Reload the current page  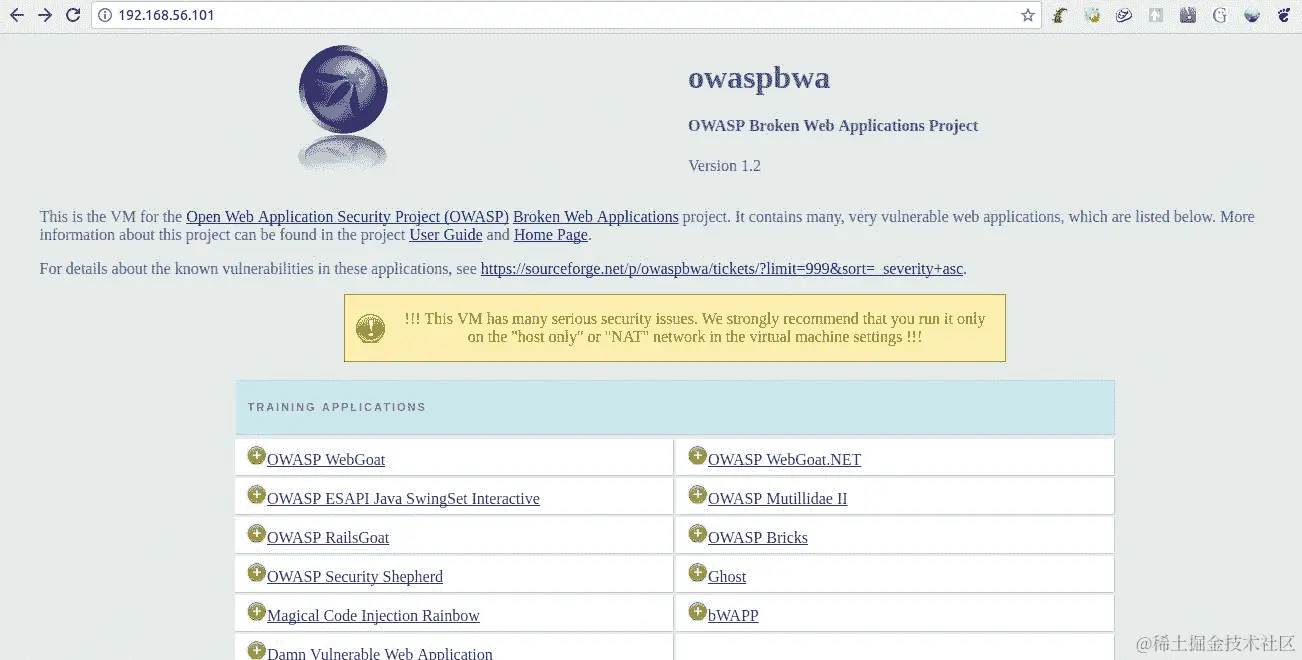(72, 15)
